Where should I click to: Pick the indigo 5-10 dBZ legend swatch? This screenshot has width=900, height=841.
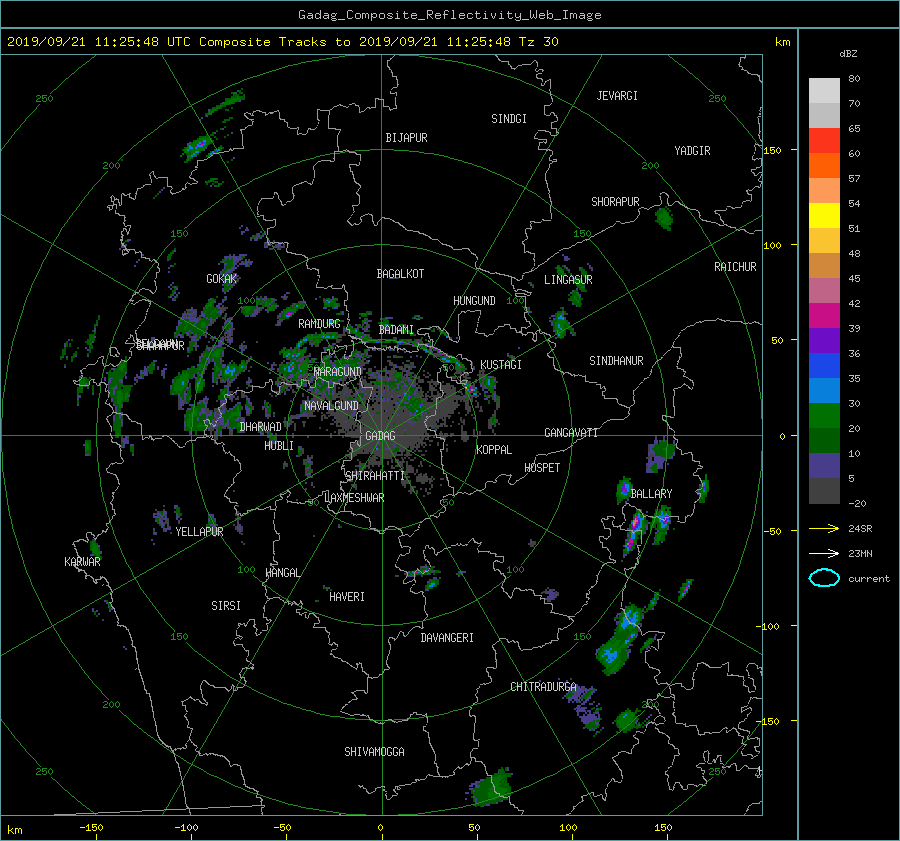pos(824,465)
